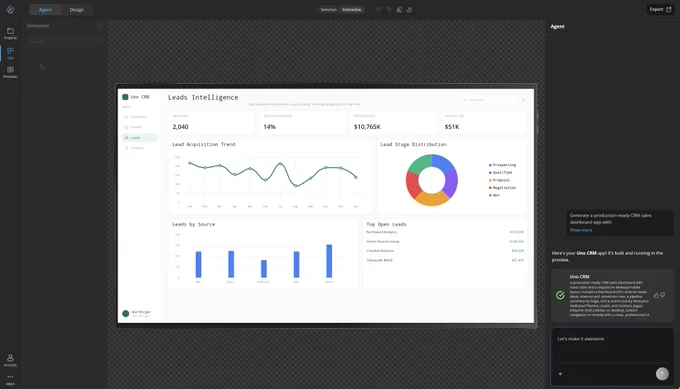The height and width of the screenshot is (389, 680).
Task: Open the Previews sidebar section
Action: tap(10, 72)
